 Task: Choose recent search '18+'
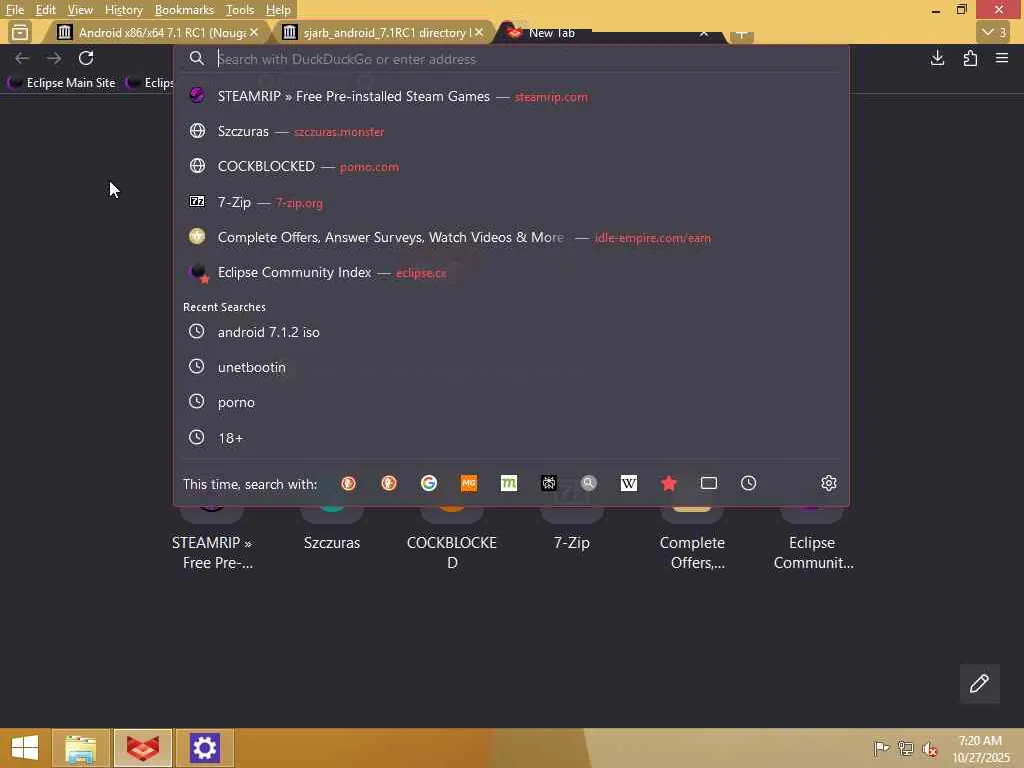point(511,438)
